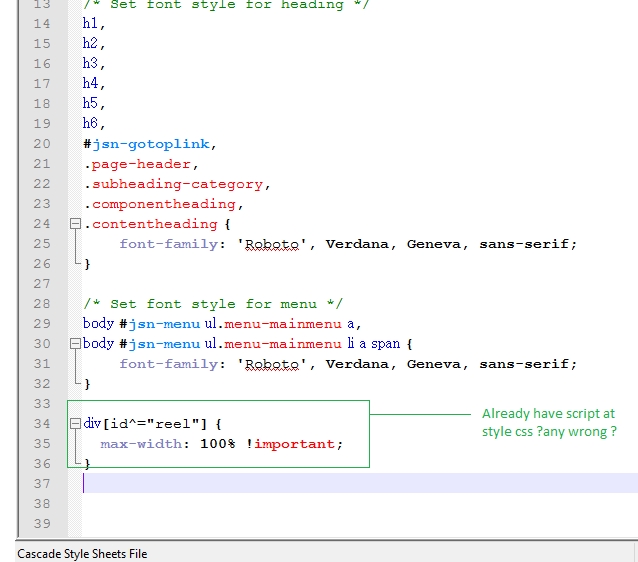Collapse the div[id^="reel"] rule fold marker
The image size is (638, 562).
pos(75,424)
